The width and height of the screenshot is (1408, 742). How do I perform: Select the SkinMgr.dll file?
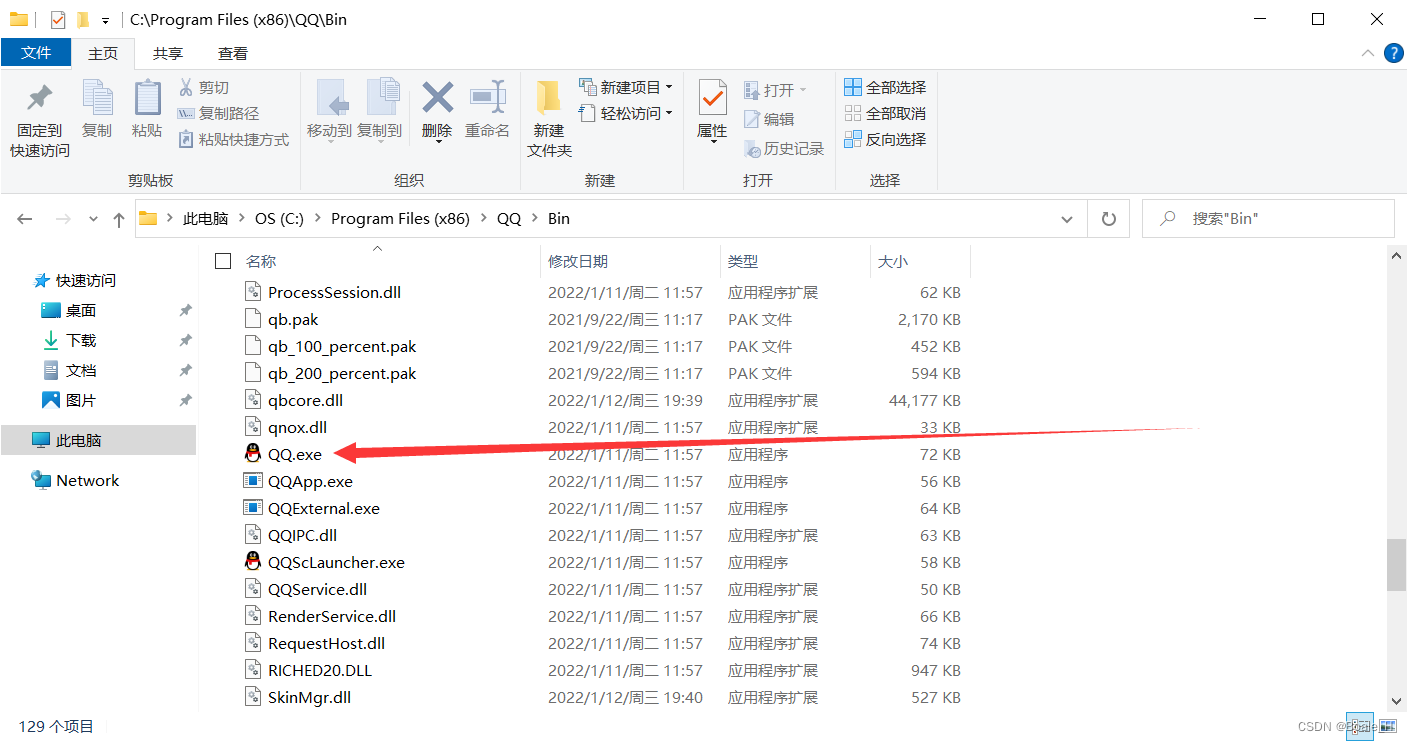click(x=310, y=697)
